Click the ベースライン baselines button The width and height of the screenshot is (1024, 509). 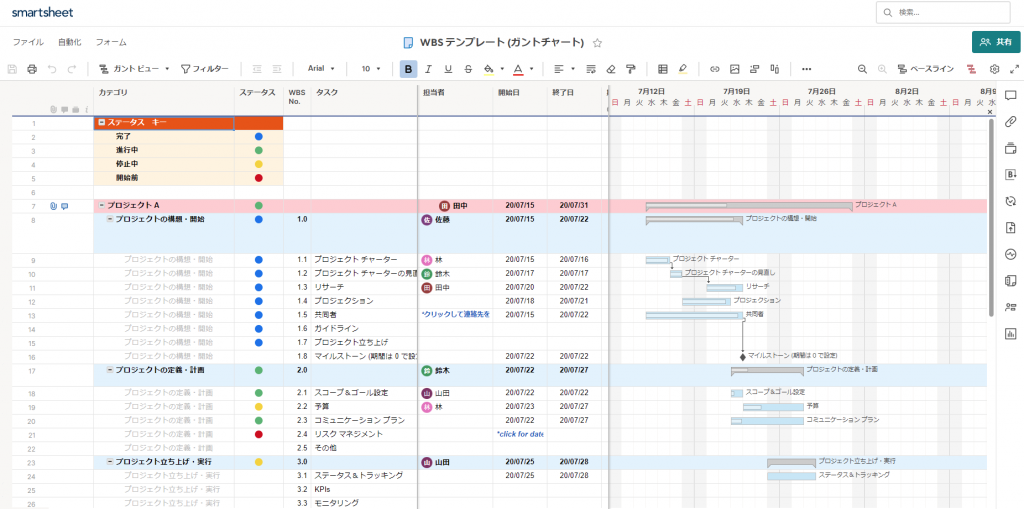point(925,69)
